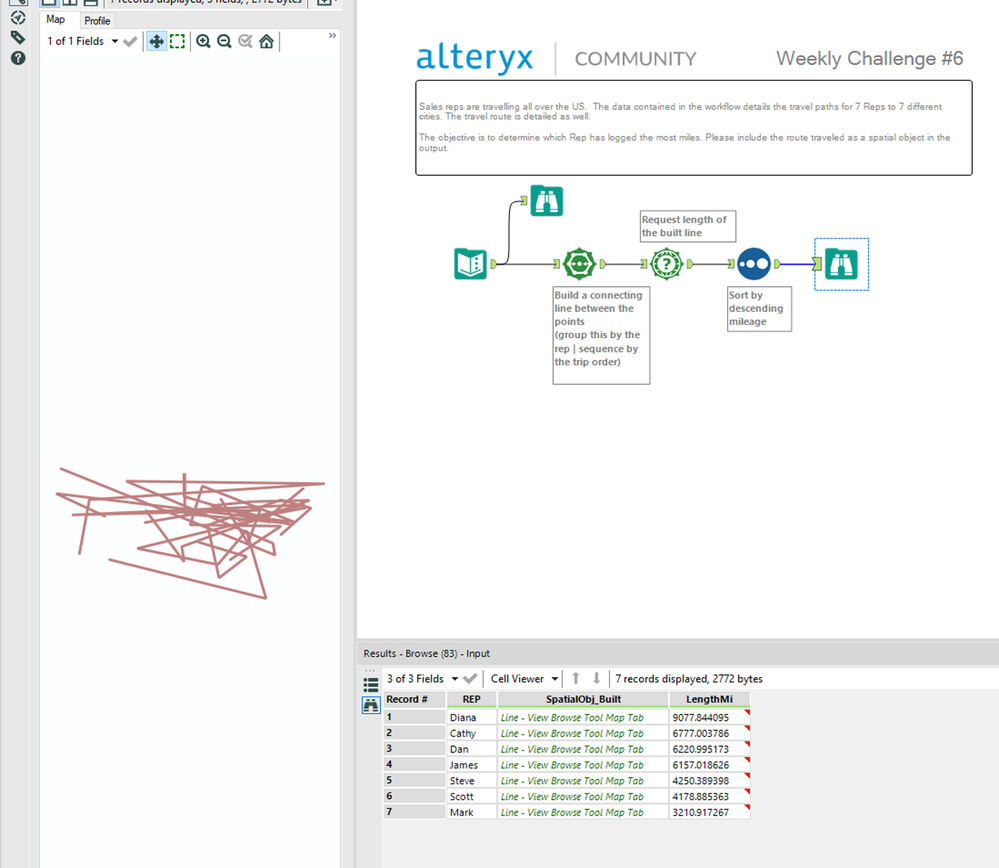Viewport: 999px width, 868px height.
Task: Click the move down arrow in results
Action: [x=596, y=679]
